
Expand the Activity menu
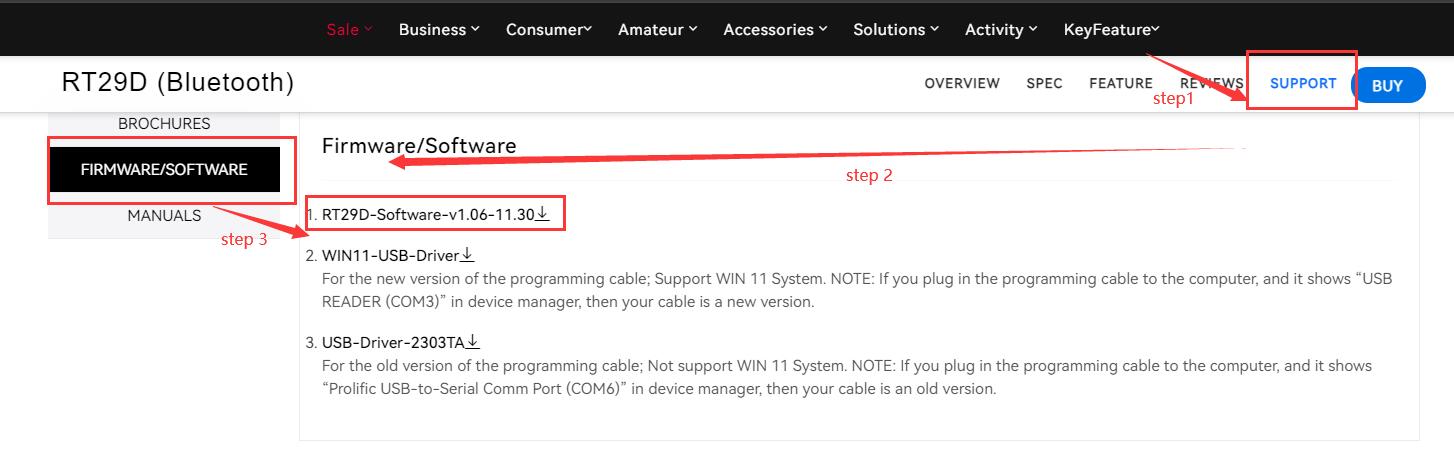[1001, 29]
